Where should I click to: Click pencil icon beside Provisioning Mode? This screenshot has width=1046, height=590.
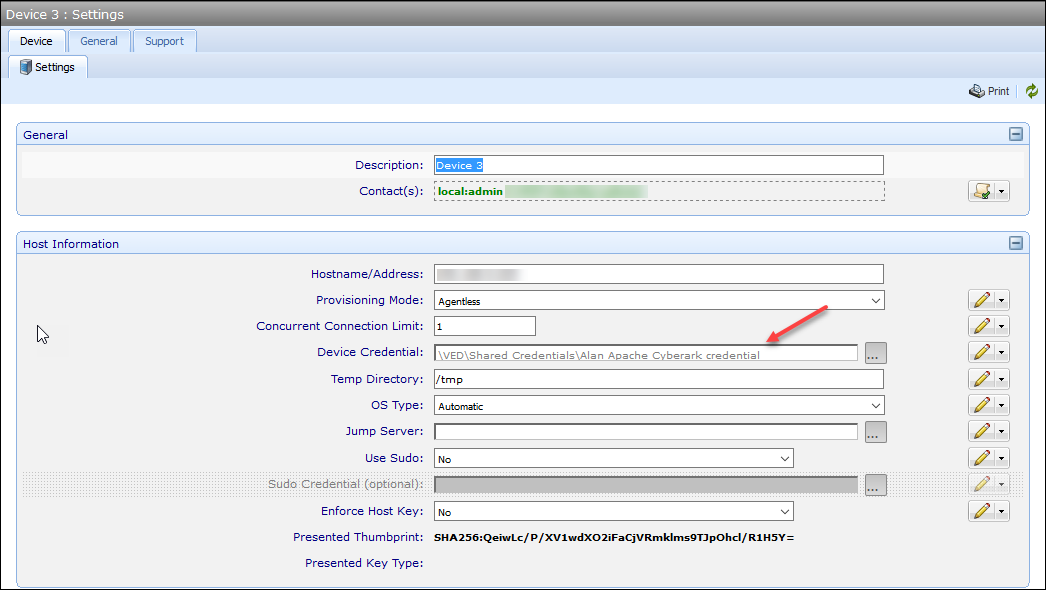coord(982,300)
